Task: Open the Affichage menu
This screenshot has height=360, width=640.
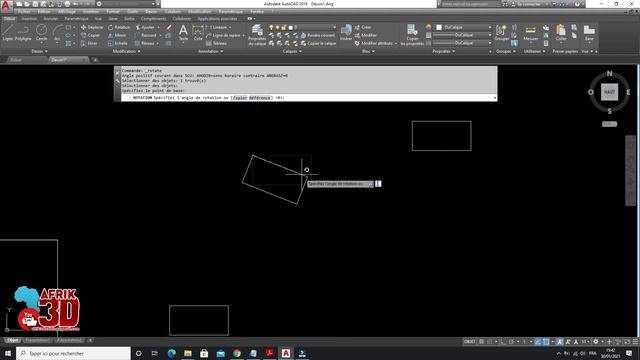Action: pyautogui.click(x=67, y=11)
